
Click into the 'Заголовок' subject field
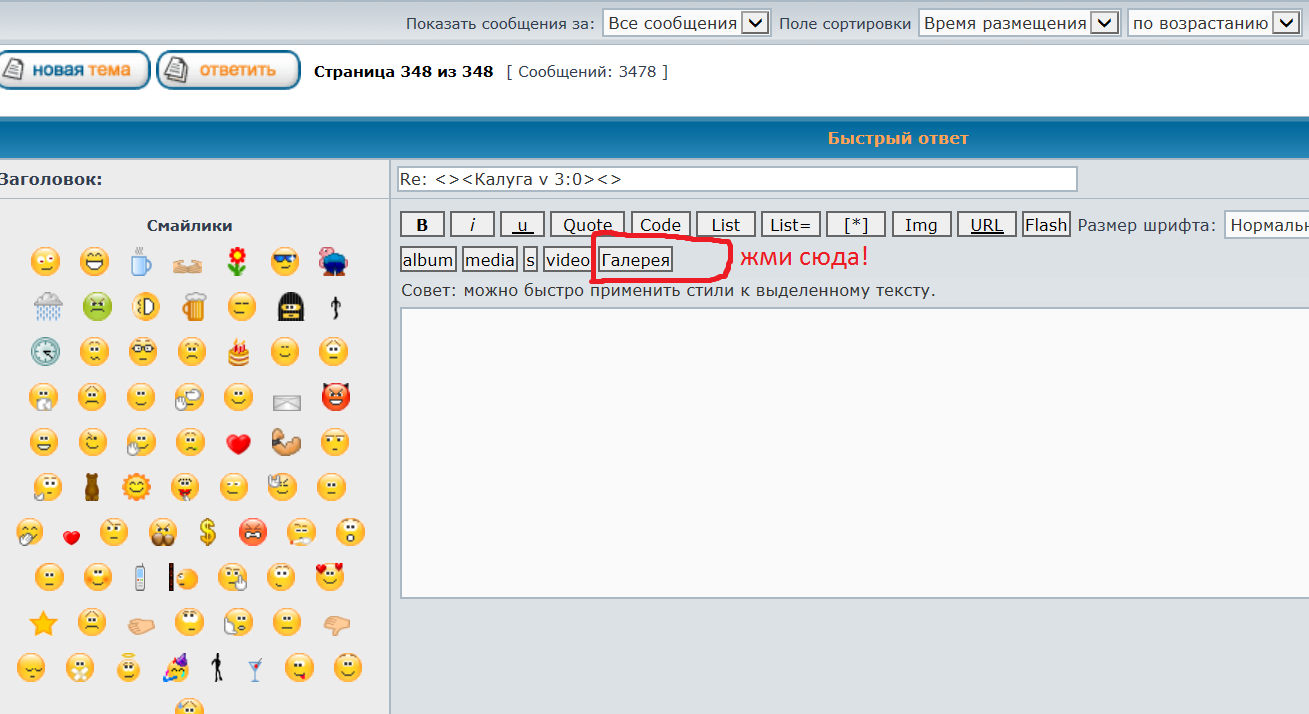[737, 179]
